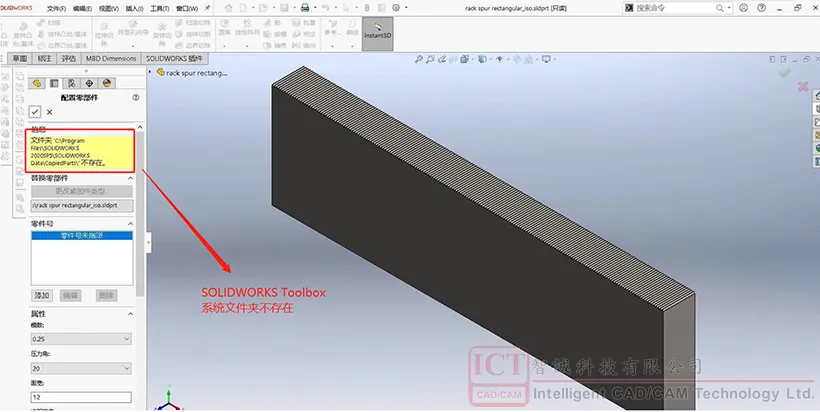
Task: Click the print icon in title toolbar
Action: click(x=305, y=8)
